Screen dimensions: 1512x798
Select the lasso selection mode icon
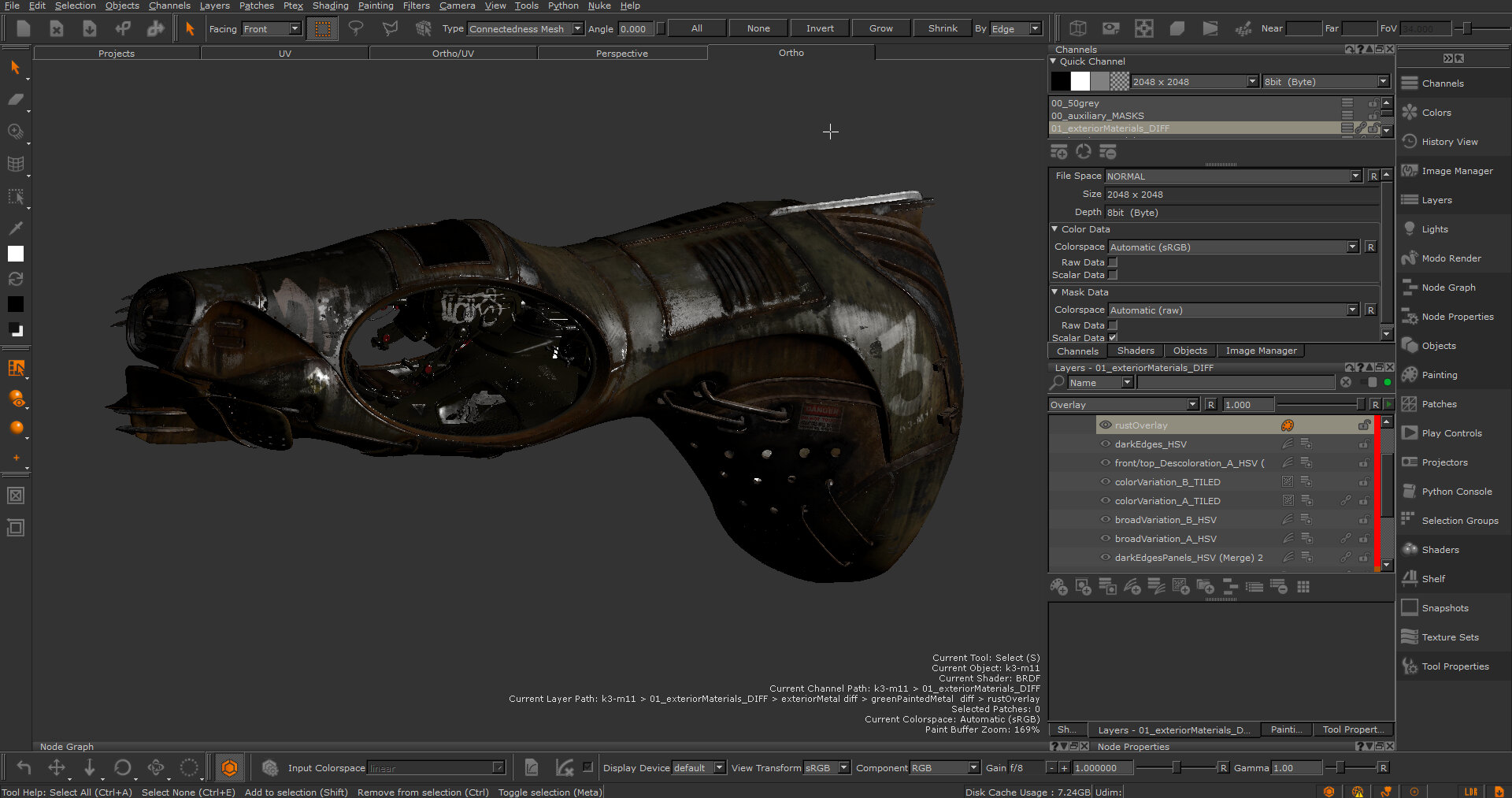pyautogui.click(x=356, y=28)
